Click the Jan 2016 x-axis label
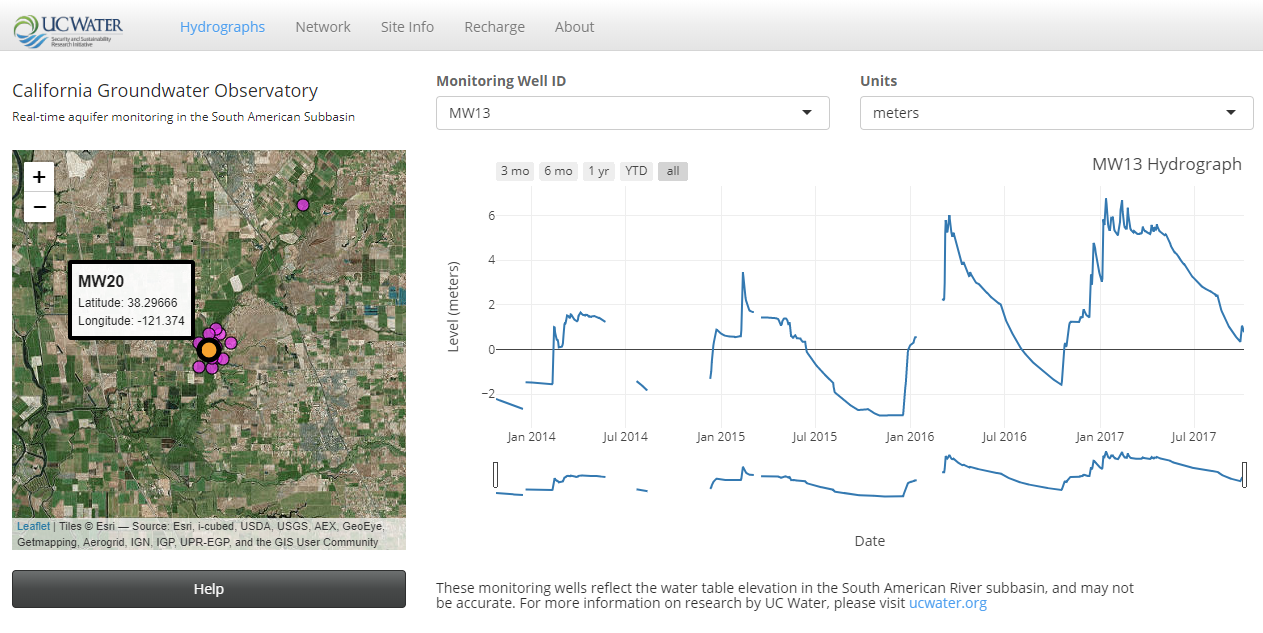Viewport: 1263px width, 633px height. [x=910, y=437]
